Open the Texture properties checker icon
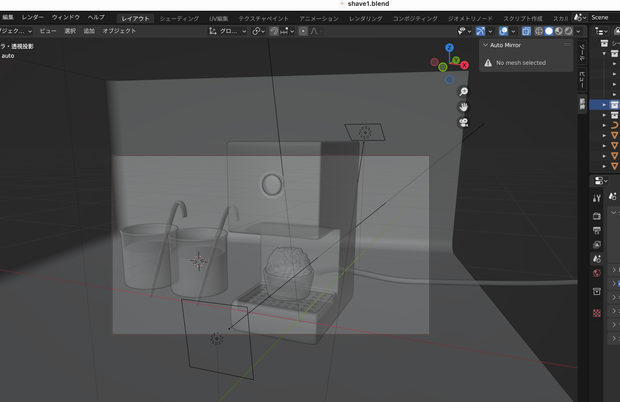The image size is (620, 402). (597, 313)
